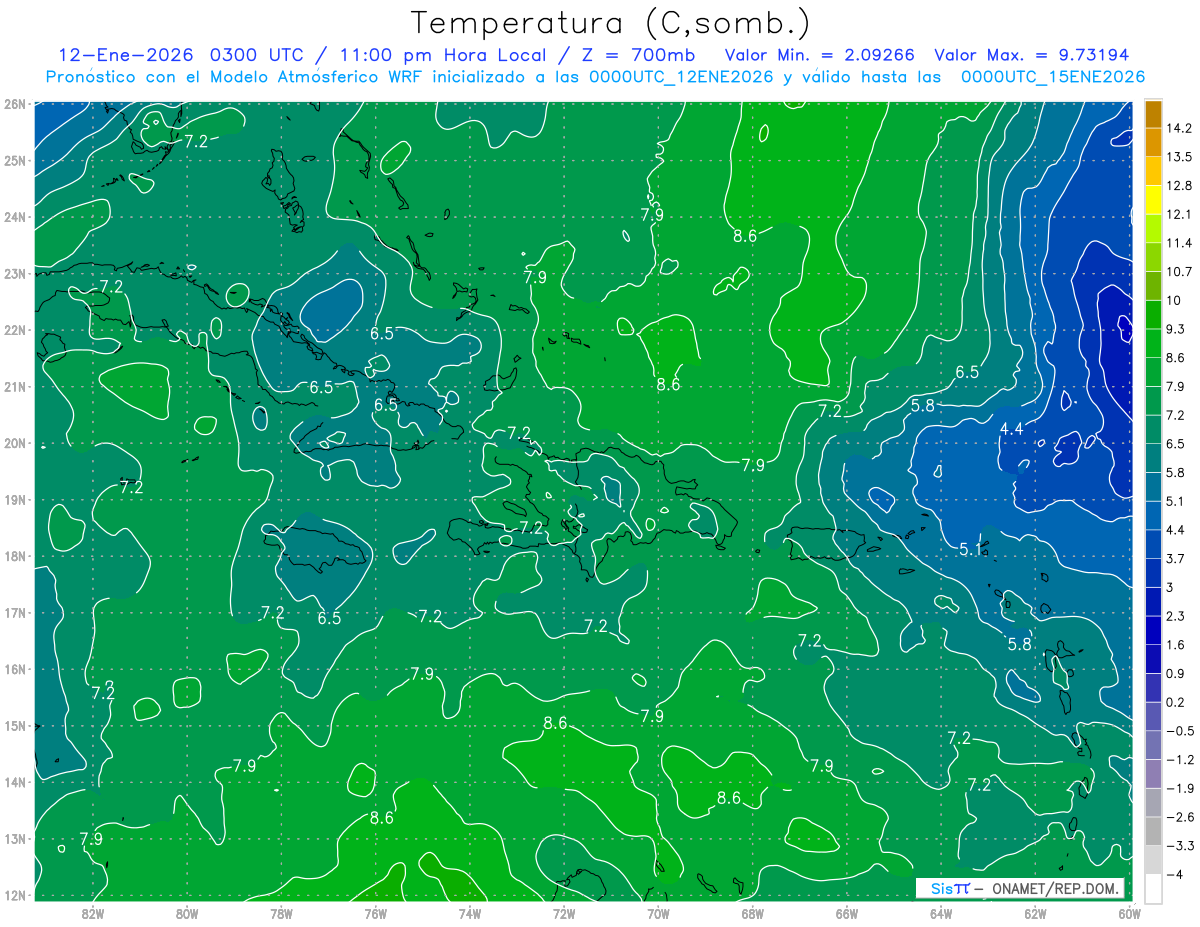This screenshot has height=927, width=1200.
Task: Click the '12N' latitude label
Action: [x=14, y=895]
